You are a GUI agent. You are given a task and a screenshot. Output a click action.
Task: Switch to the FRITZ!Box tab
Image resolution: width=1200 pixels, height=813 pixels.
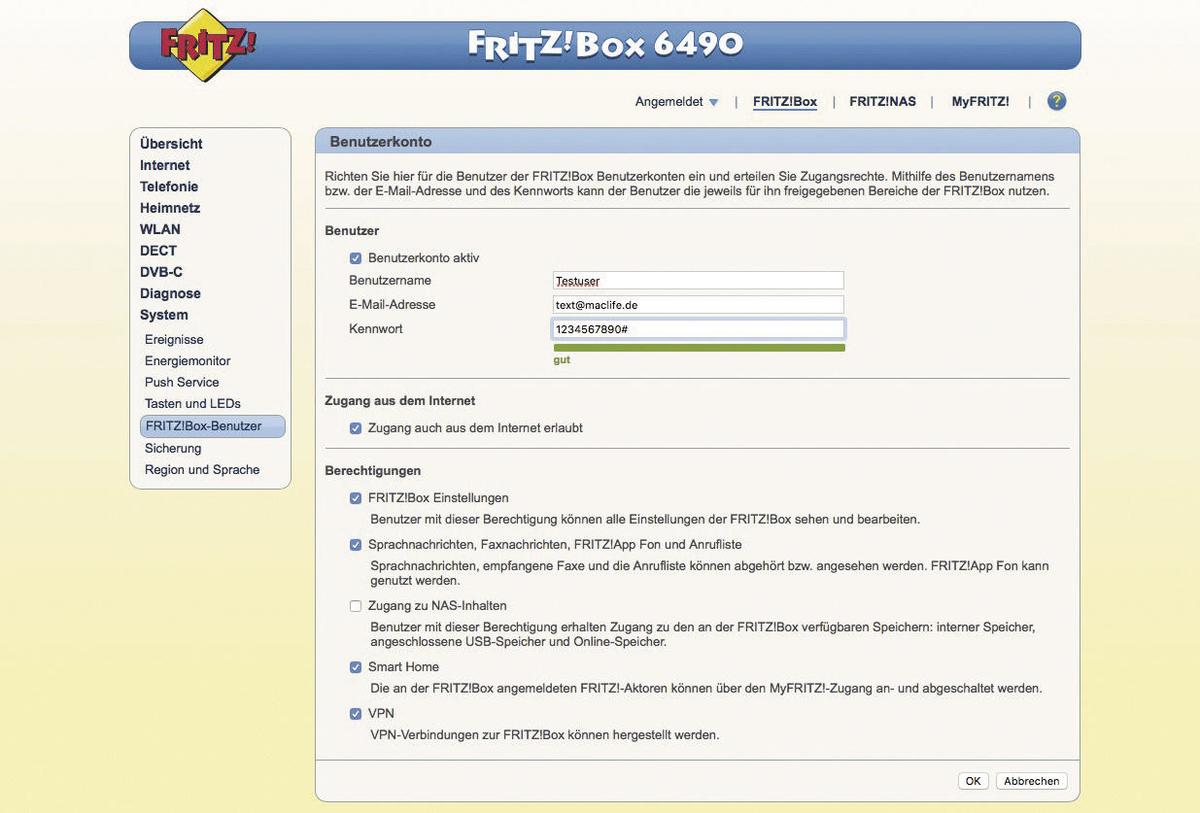pos(785,102)
